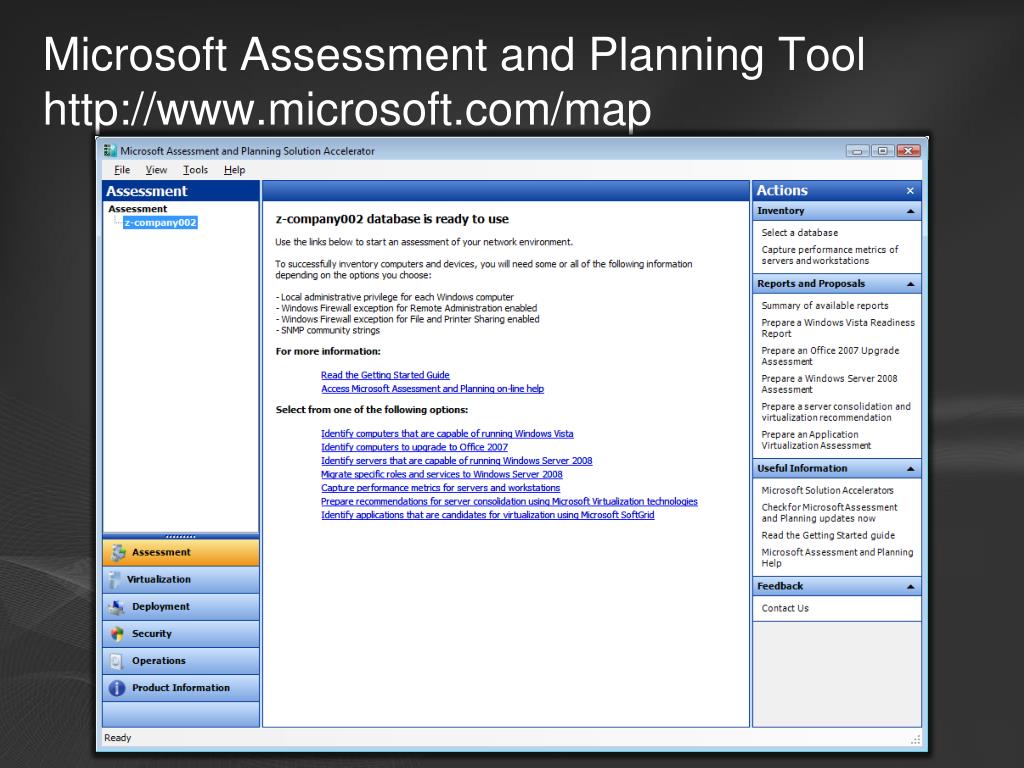Click Capture performance metrics action in Inventory

coord(829,255)
